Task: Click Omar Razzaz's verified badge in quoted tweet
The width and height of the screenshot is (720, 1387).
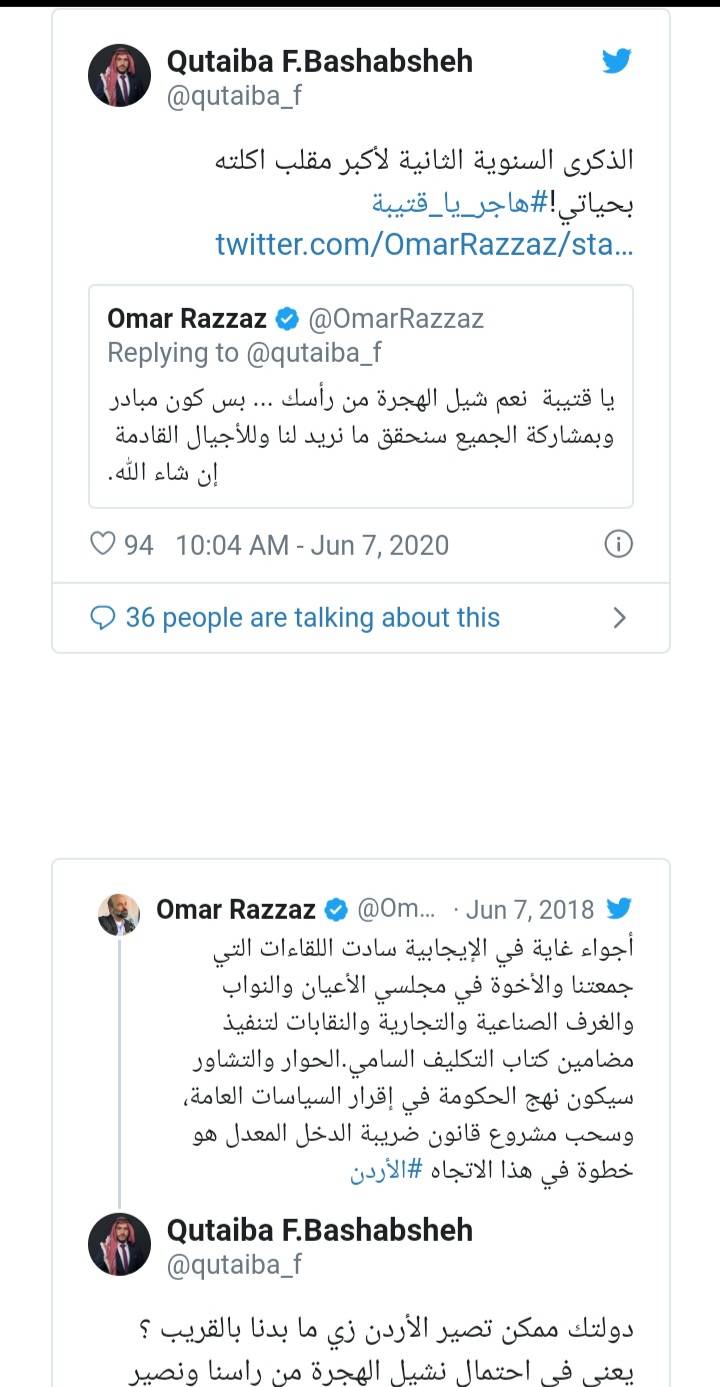Action: [x=287, y=319]
